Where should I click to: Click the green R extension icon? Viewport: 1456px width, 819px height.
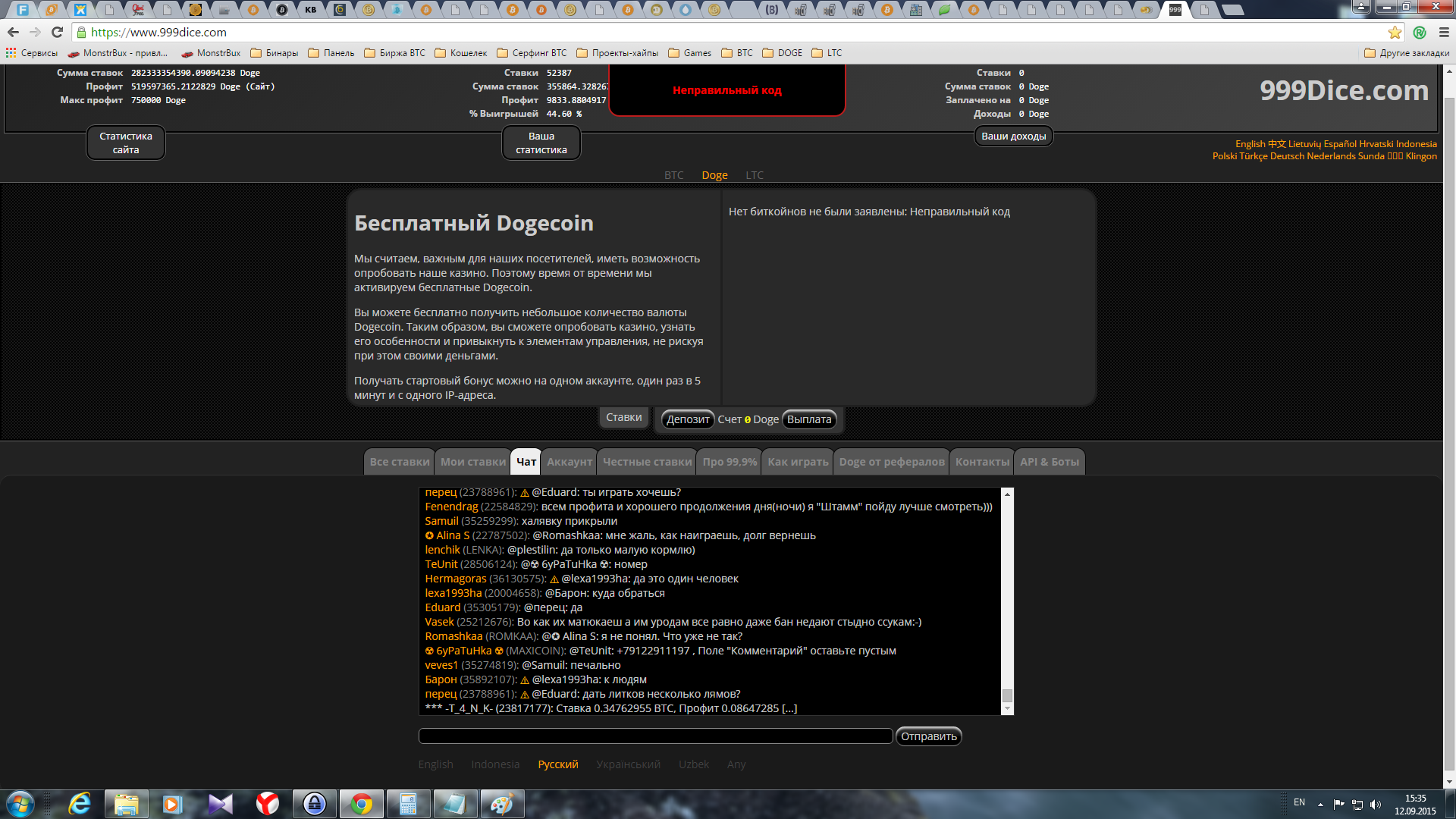point(1420,32)
